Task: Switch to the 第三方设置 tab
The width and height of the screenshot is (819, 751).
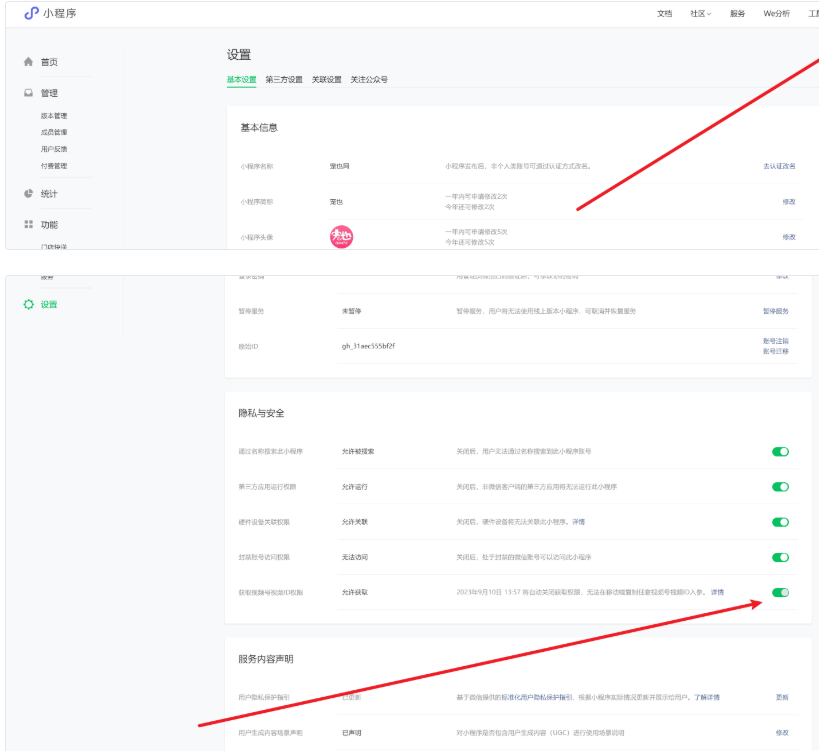Action: (284, 79)
